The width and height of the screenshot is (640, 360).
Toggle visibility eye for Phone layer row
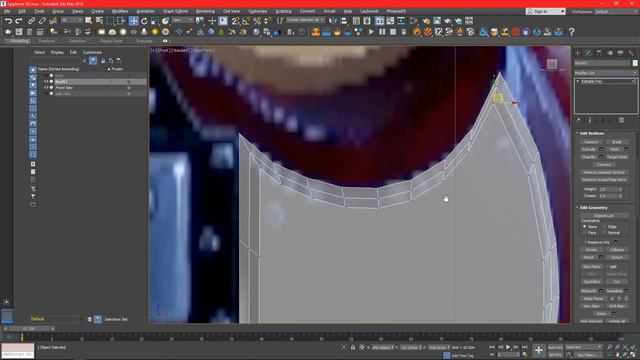46,88
